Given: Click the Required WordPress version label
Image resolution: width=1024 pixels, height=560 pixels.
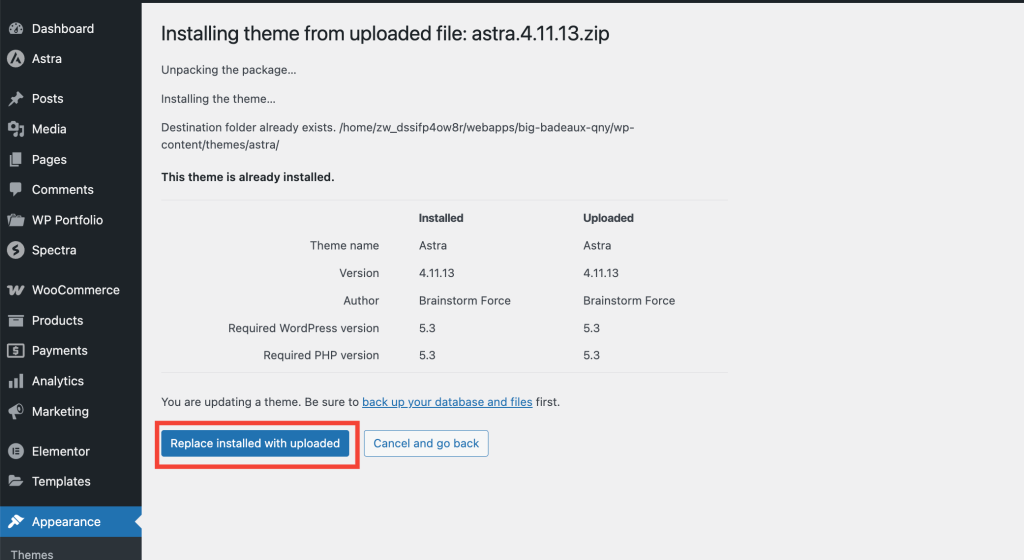Looking at the screenshot, I should coord(304,328).
